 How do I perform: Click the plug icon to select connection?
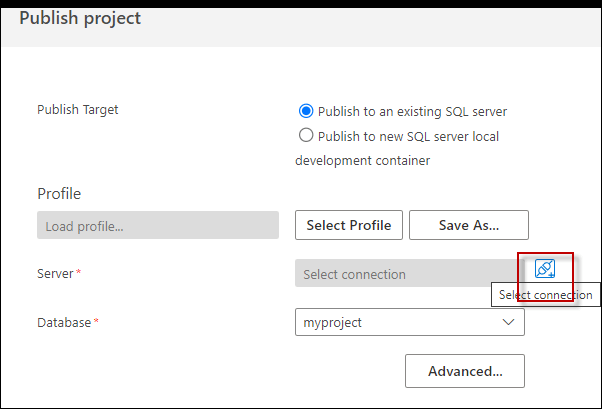545,268
